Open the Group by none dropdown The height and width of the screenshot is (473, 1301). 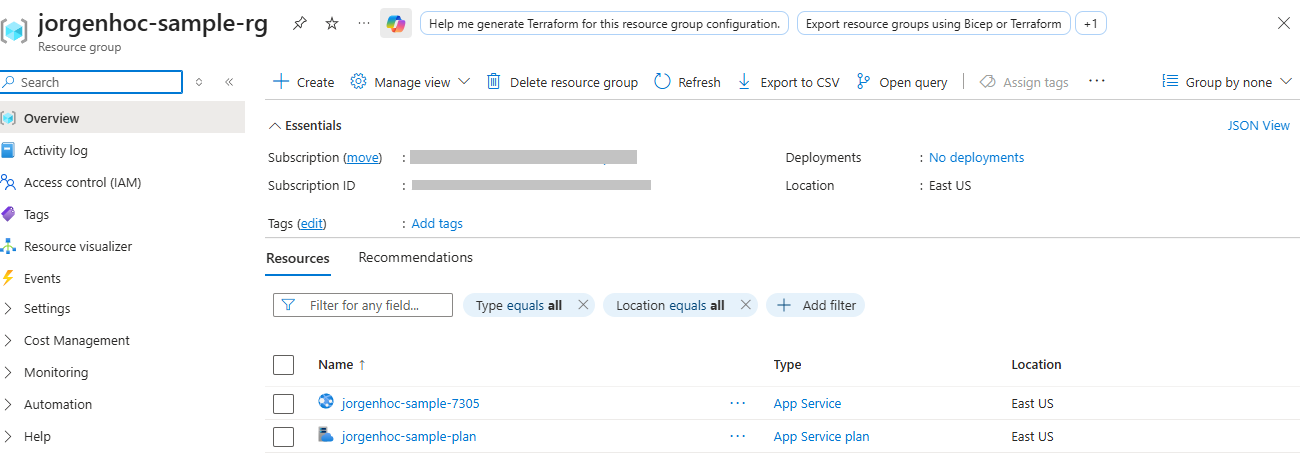point(1227,82)
